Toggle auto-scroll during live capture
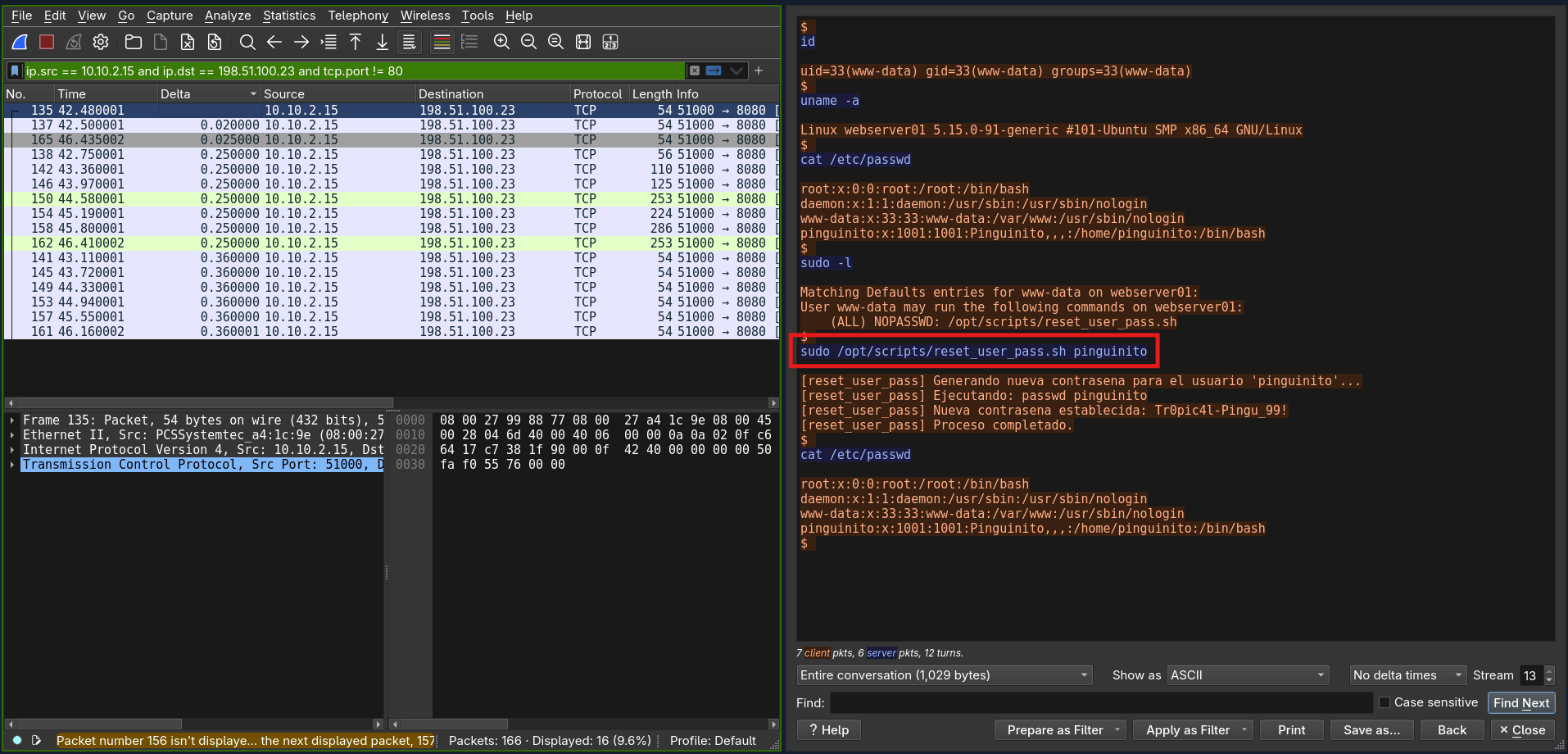Viewport: 1568px width, 754px height. pos(410,42)
